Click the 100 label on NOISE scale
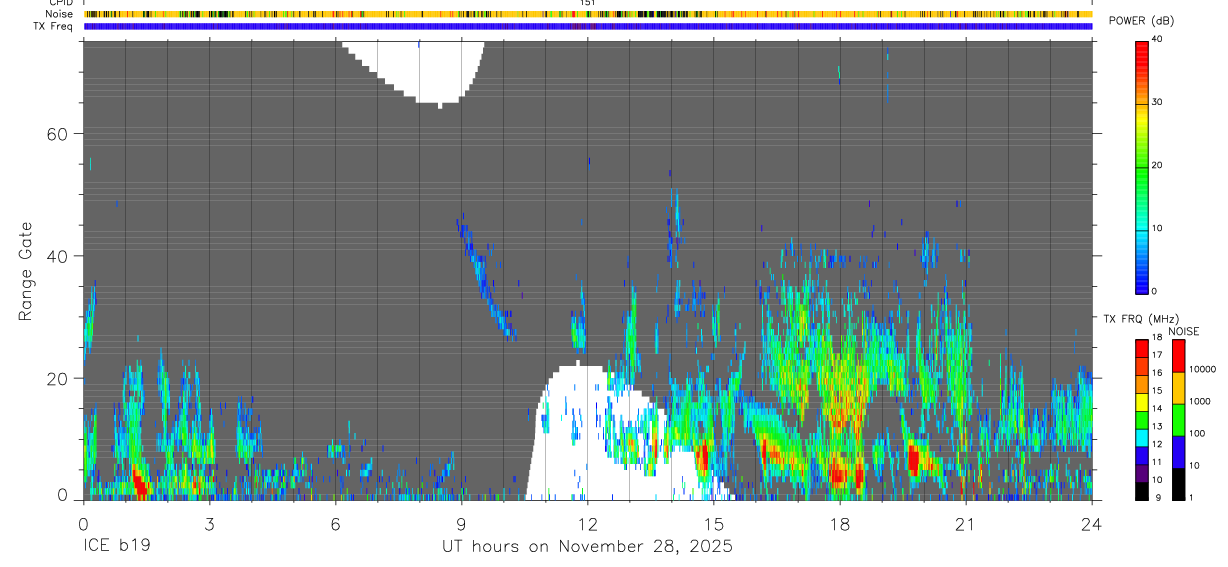This screenshot has width=1228, height=567. (1197, 433)
